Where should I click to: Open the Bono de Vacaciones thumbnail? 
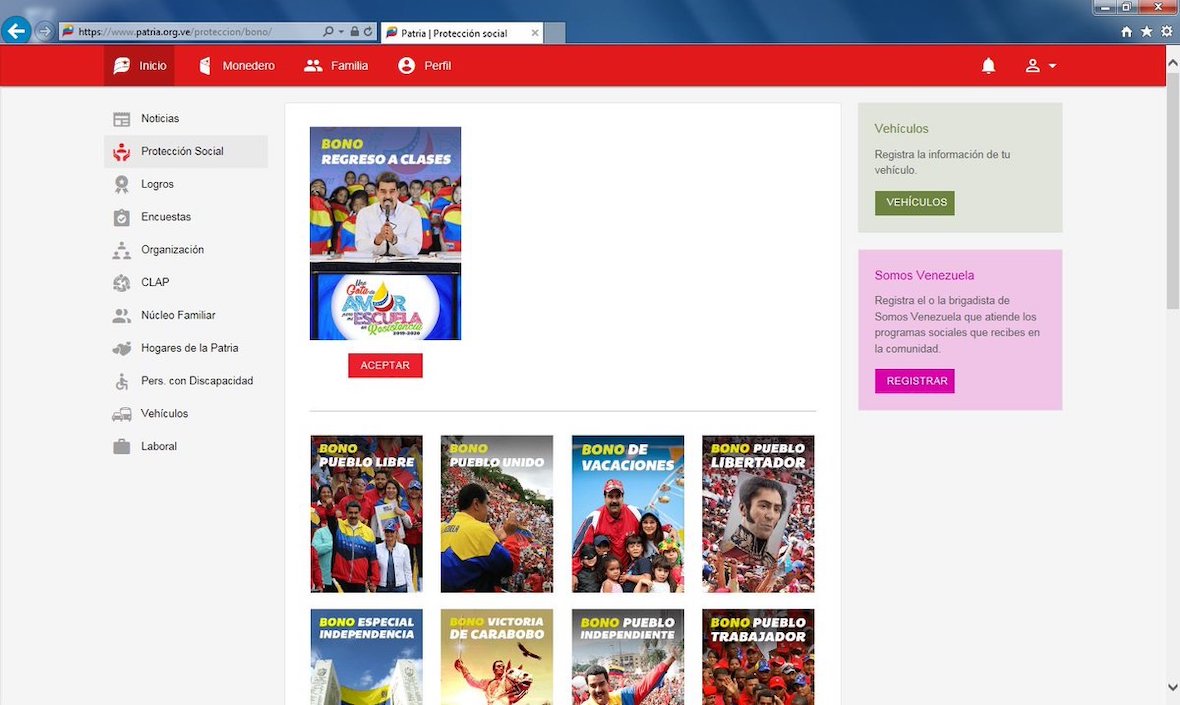tap(628, 514)
